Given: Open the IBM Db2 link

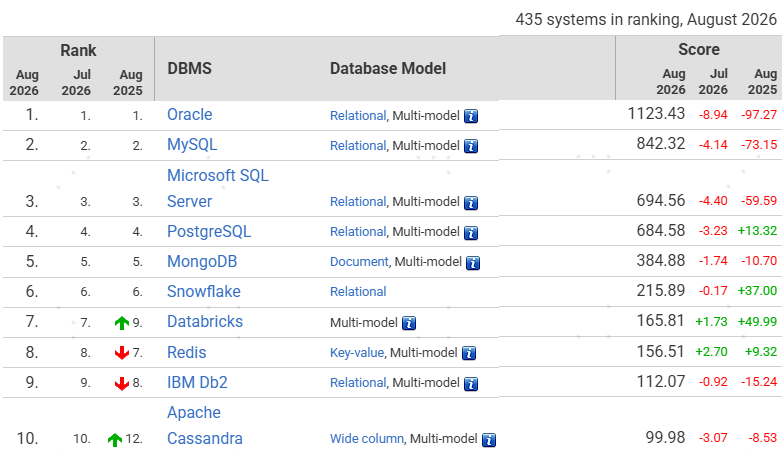Looking at the screenshot, I should click(197, 382).
